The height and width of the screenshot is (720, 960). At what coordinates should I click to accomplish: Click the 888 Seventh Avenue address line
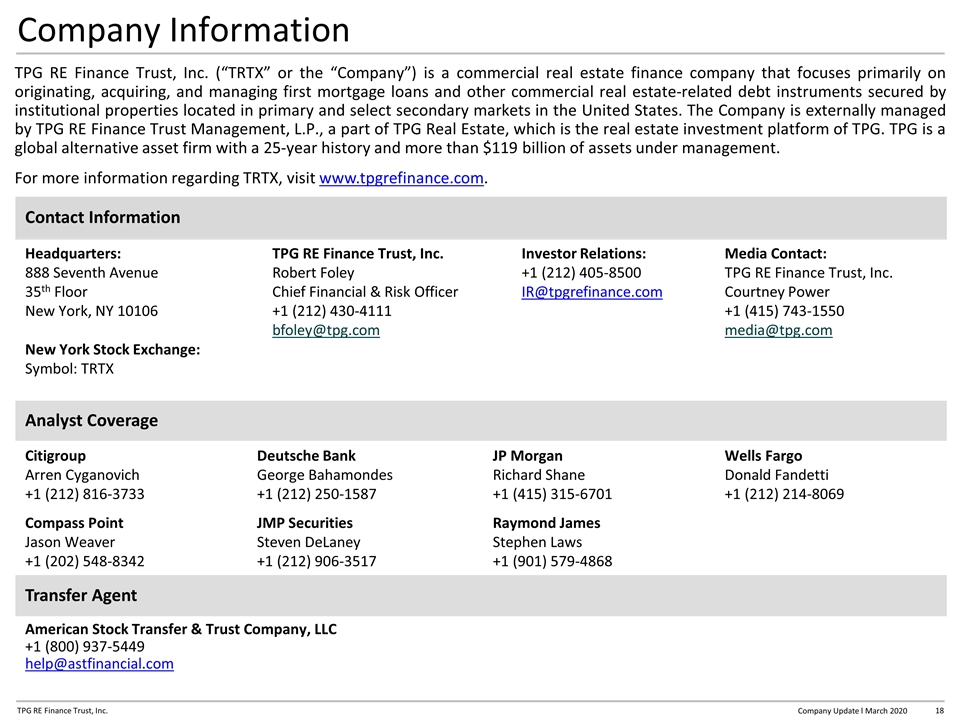pyautogui.click(x=91, y=273)
